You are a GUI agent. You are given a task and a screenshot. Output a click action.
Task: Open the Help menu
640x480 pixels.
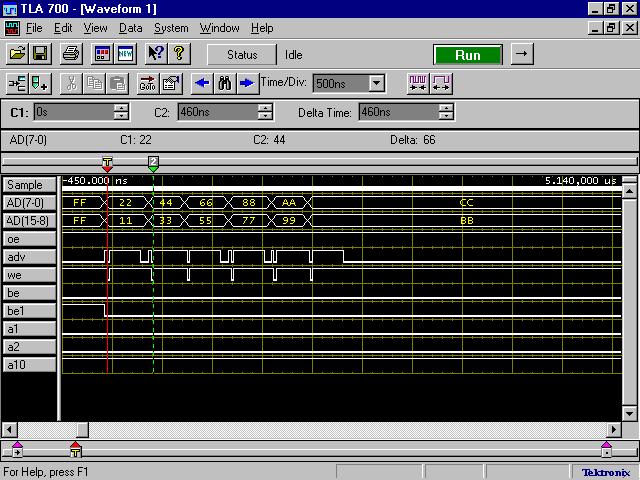point(262,28)
